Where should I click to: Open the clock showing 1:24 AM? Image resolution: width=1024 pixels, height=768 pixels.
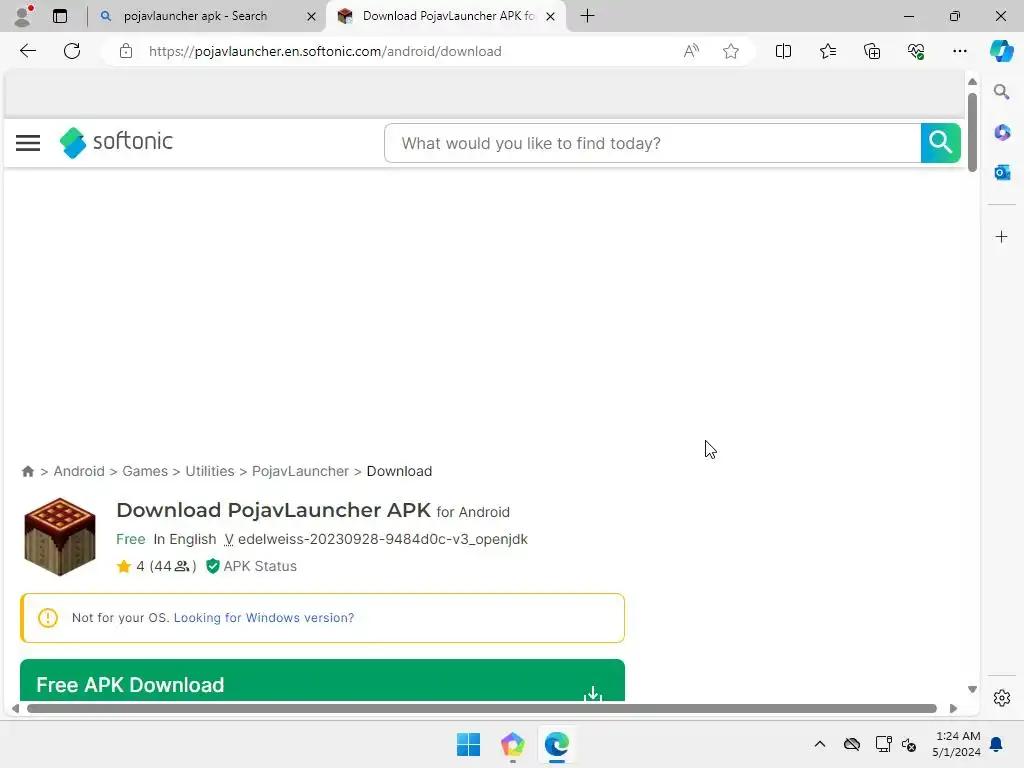956,744
